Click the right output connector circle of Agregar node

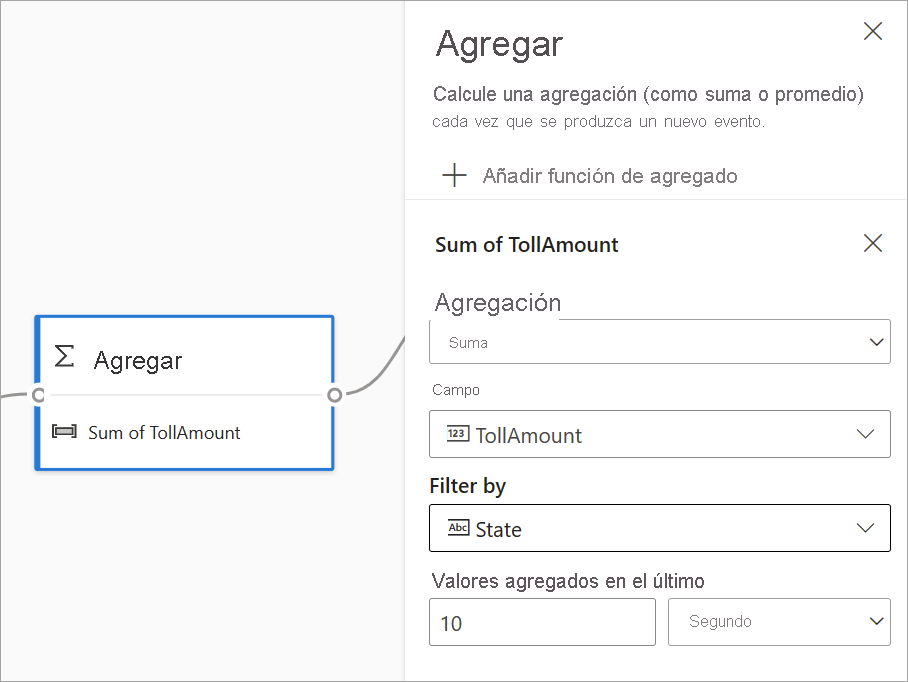[x=334, y=396]
